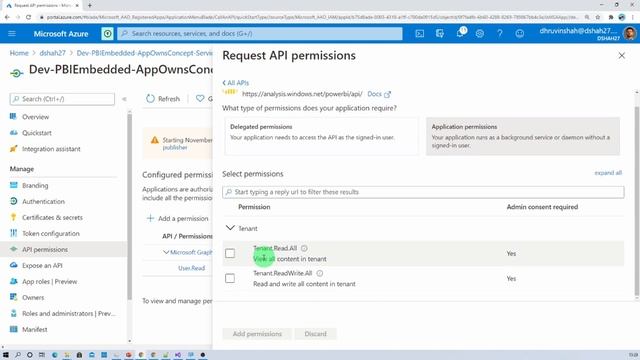
Task: Open the User.Read permission link
Action: pyautogui.click(x=191, y=268)
